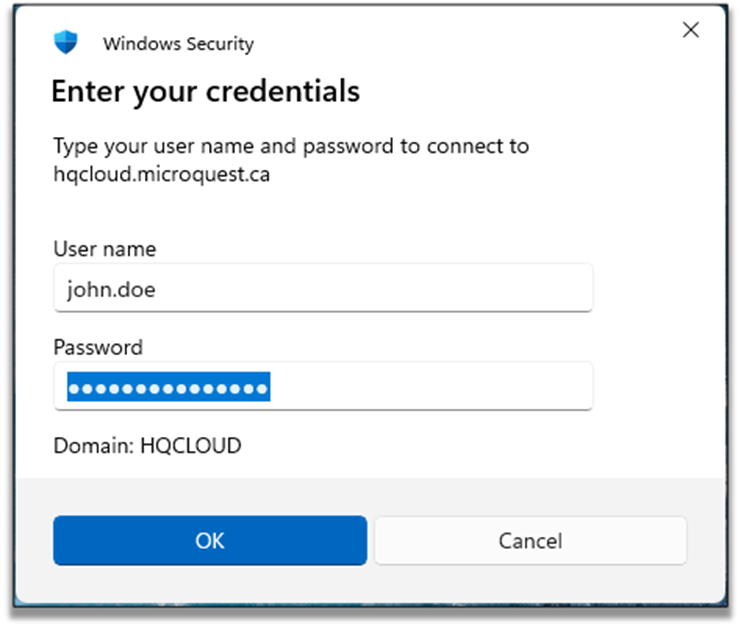Viewport: 741px width, 628px height.
Task: Cancel the credentials prompt
Action: tap(530, 541)
